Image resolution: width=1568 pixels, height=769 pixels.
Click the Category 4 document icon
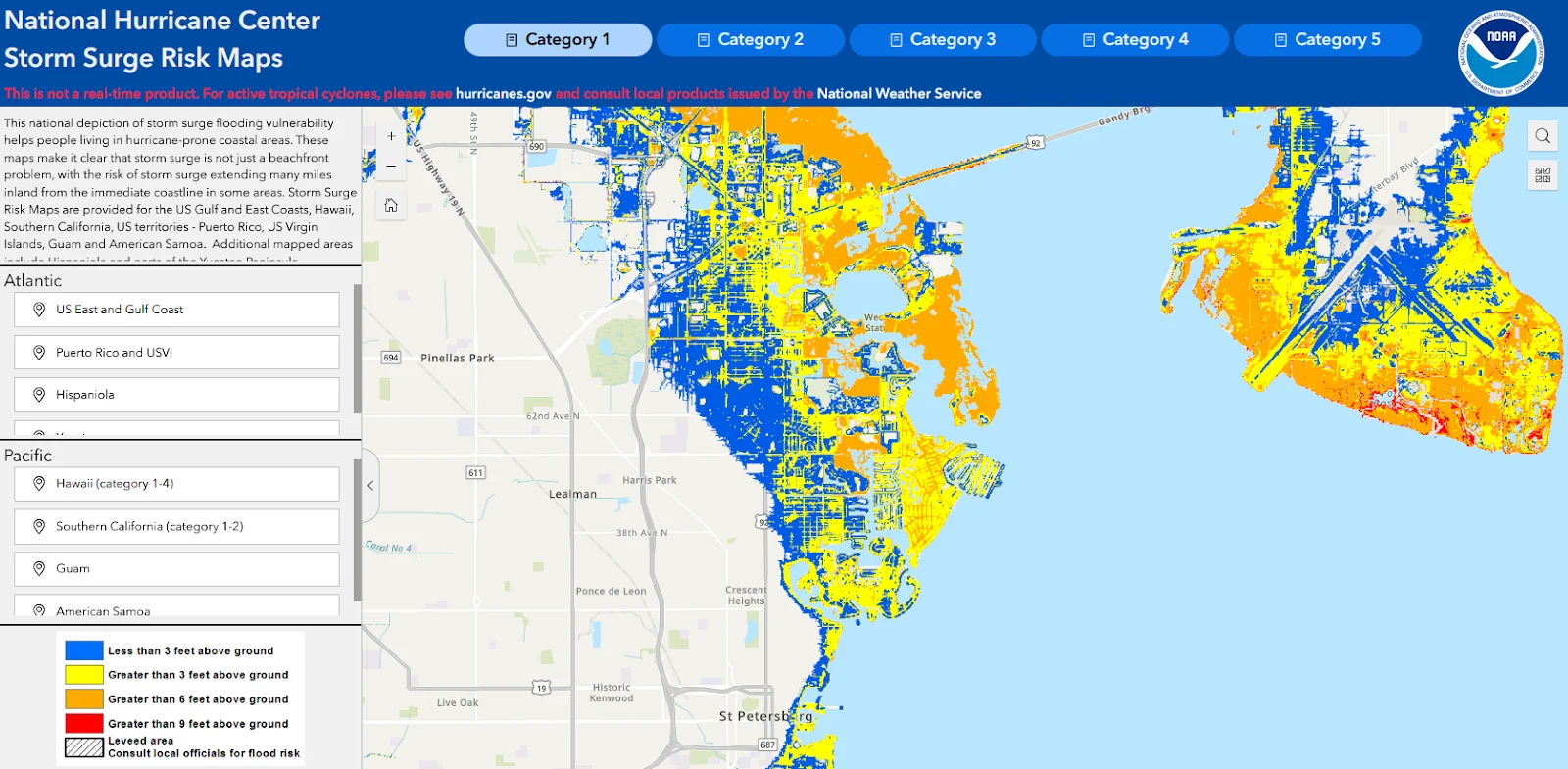coord(1089,40)
